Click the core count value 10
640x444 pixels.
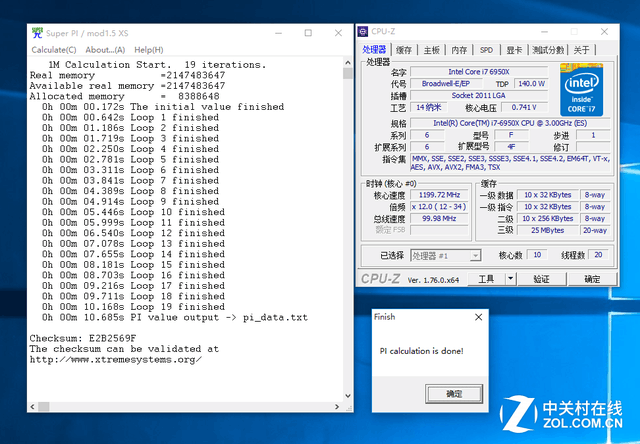(537, 255)
